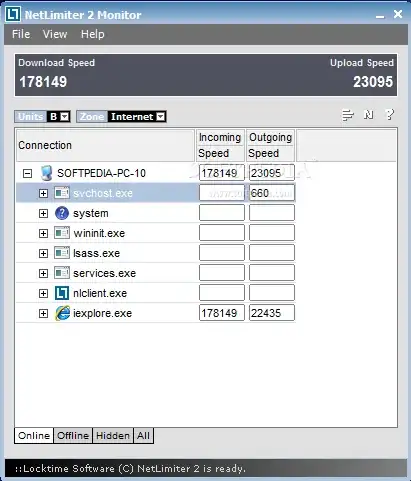
Task: Click the status bar ready message
Action: 130,469
